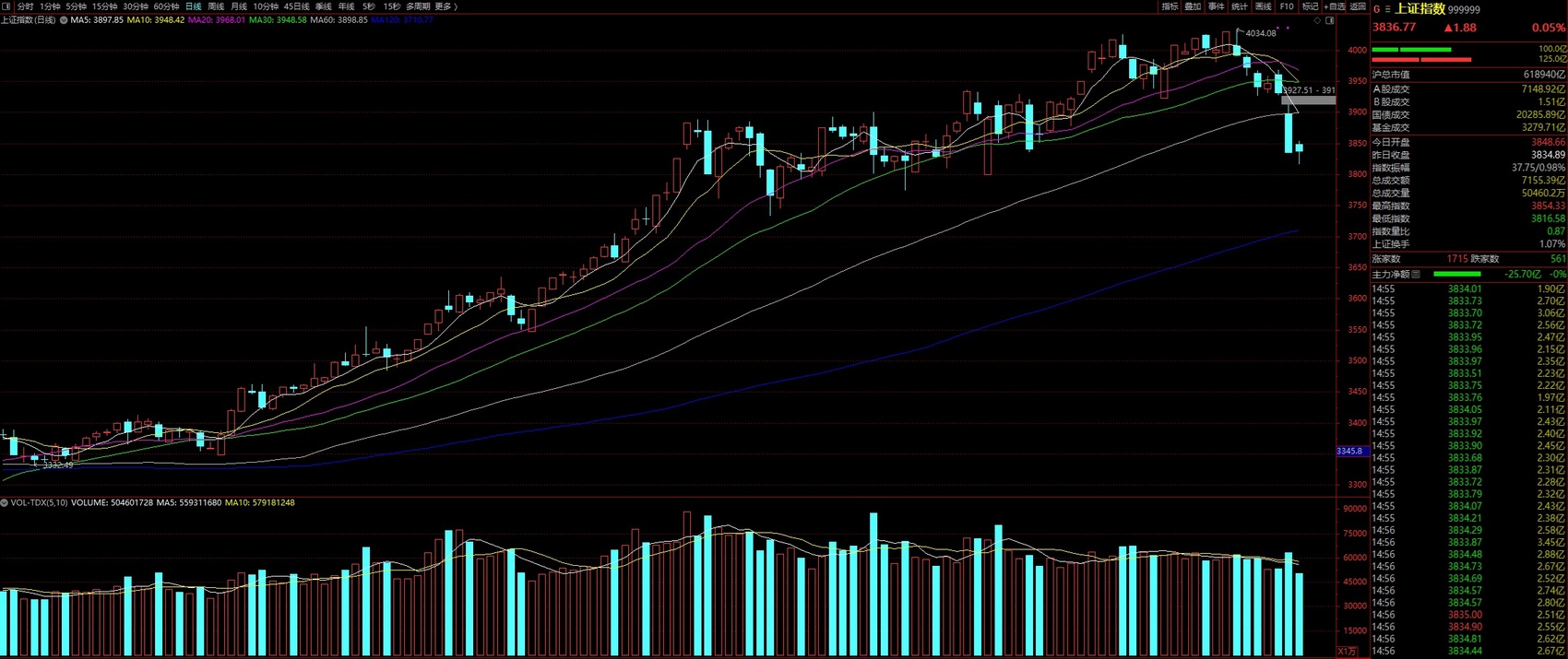This screenshot has width=1568, height=659.
Task: Click the diamond icon above the price axis
Action: click(x=1317, y=20)
